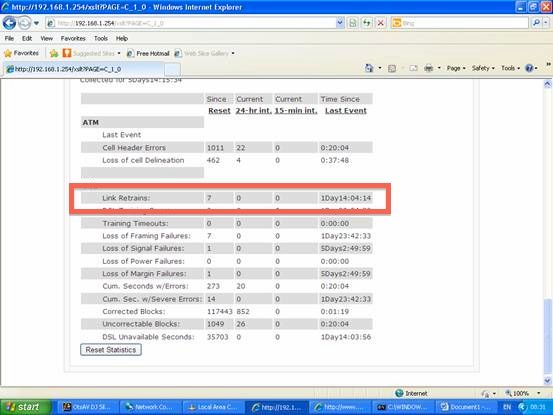Screen dimensions: 553x415
Task: Click the browser Back arrow button
Action: point(9,23)
